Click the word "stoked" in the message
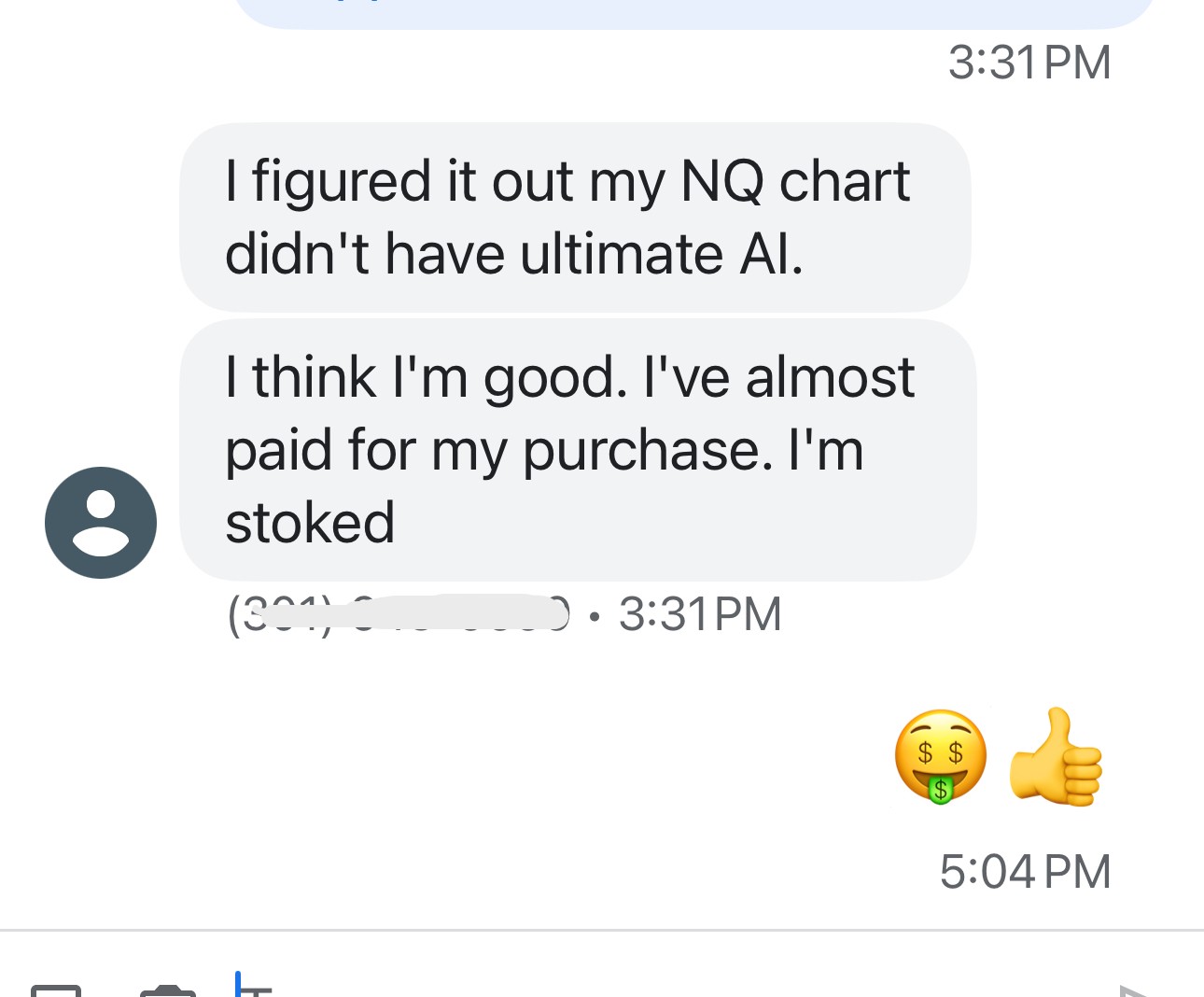Image resolution: width=1204 pixels, height=997 pixels. [x=310, y=522]
